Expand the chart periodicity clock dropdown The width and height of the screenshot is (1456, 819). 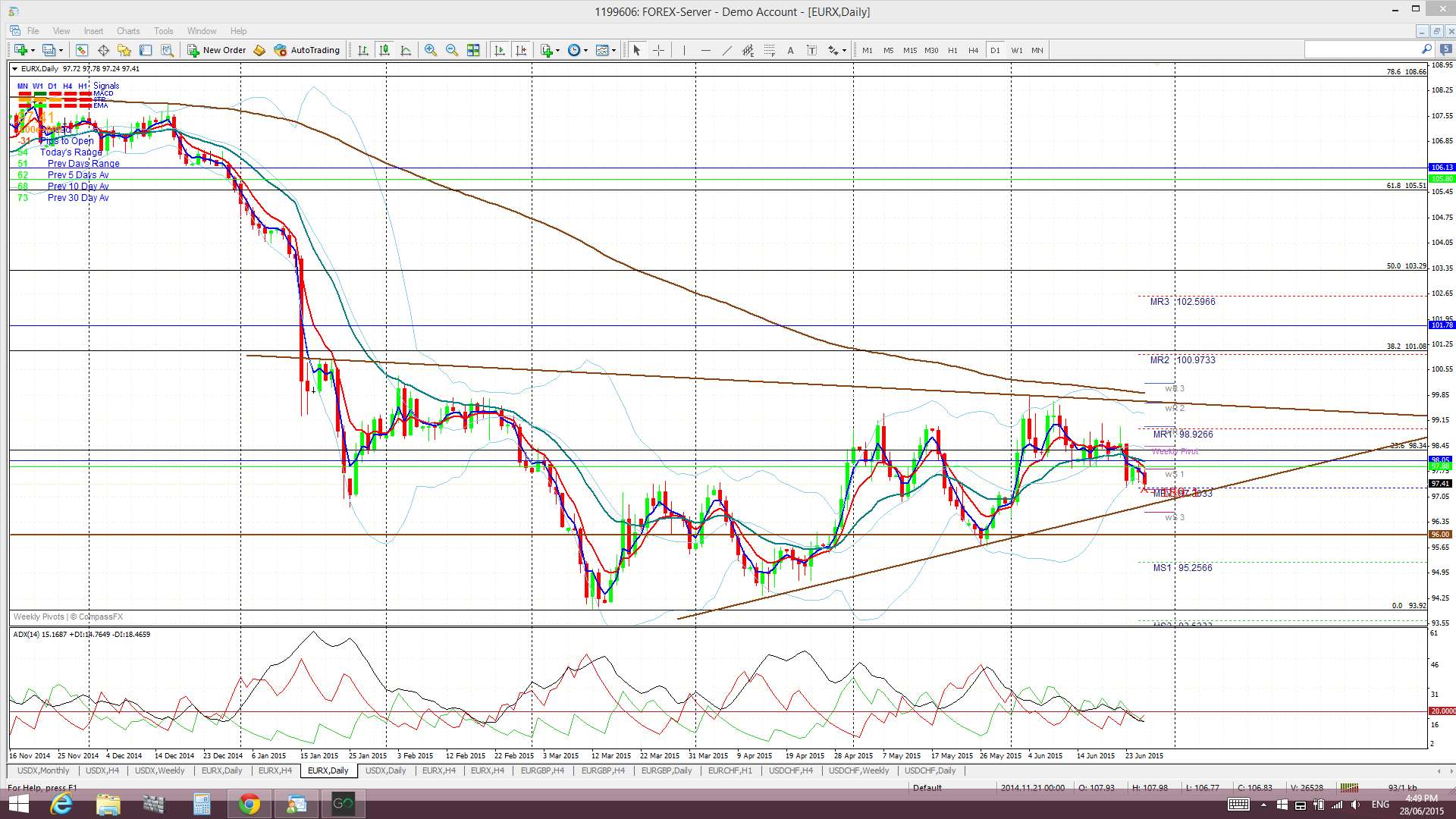tap(585, 50)
